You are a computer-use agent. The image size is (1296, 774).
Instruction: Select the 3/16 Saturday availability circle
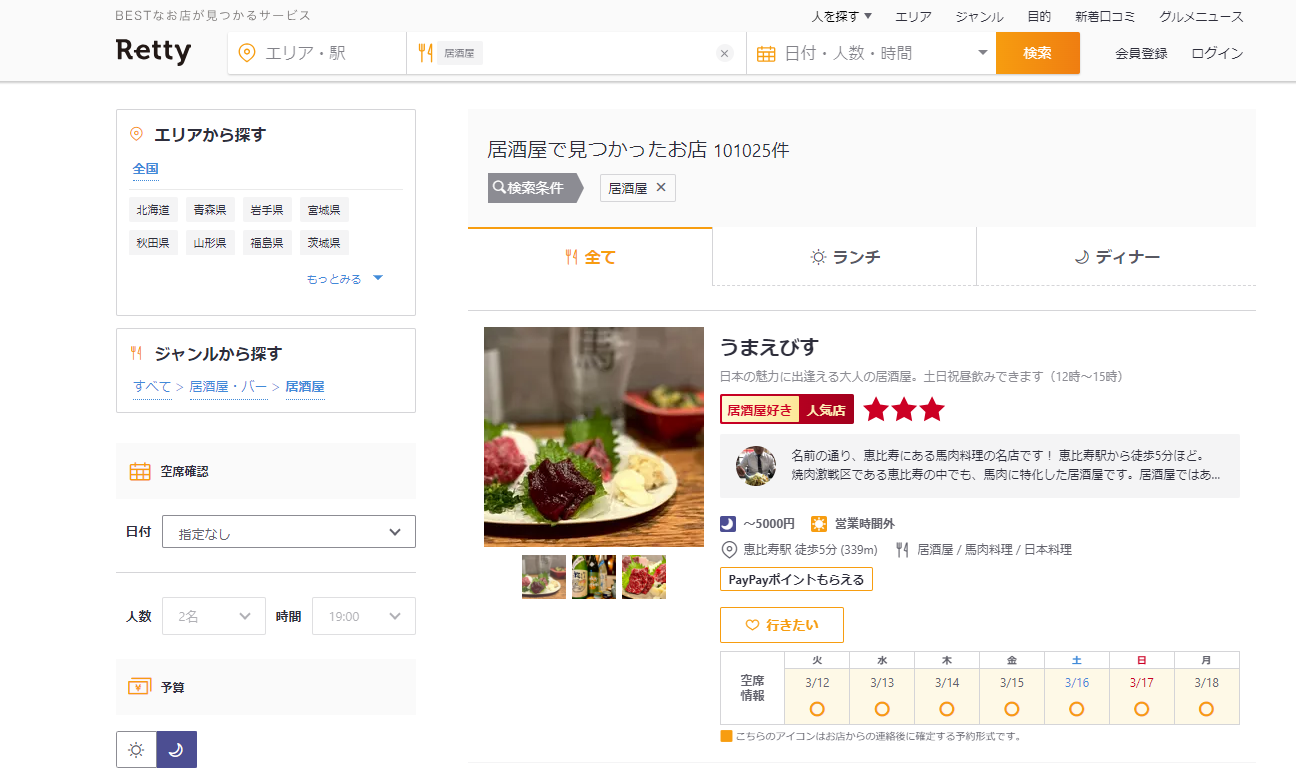point(1077,709)
